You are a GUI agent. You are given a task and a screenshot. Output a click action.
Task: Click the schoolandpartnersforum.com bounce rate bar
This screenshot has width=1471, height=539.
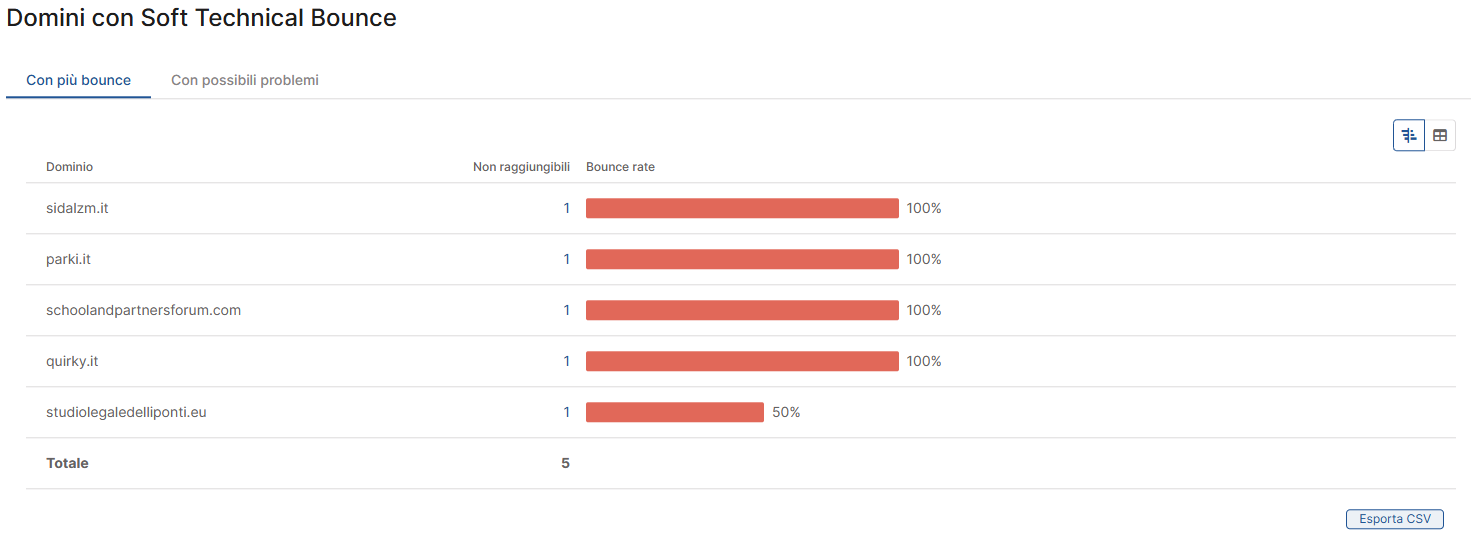tap(742, 310)
